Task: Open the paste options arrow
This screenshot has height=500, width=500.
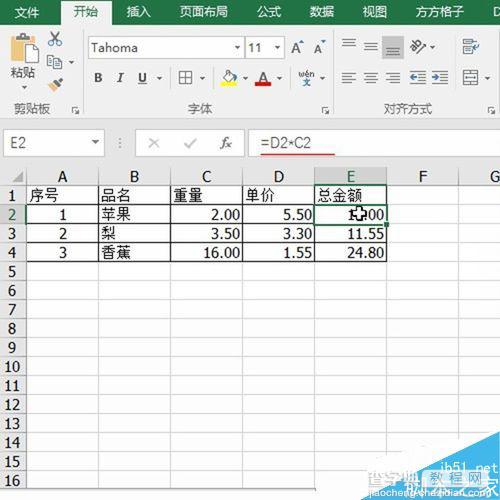Action: point(24,88)
